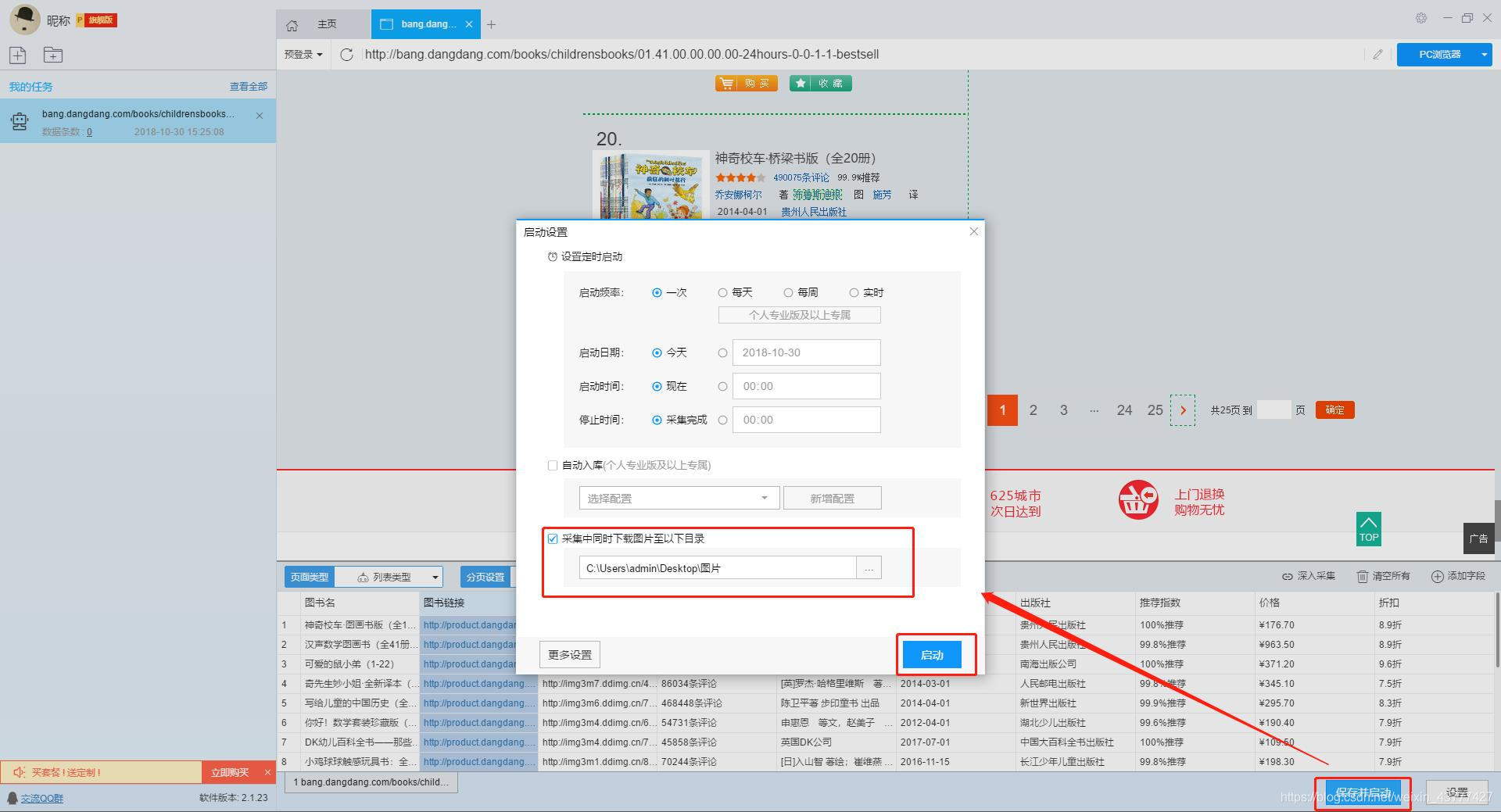Click book cover thumbnail of item 20

pyautogui.click(x=650, y=186)
